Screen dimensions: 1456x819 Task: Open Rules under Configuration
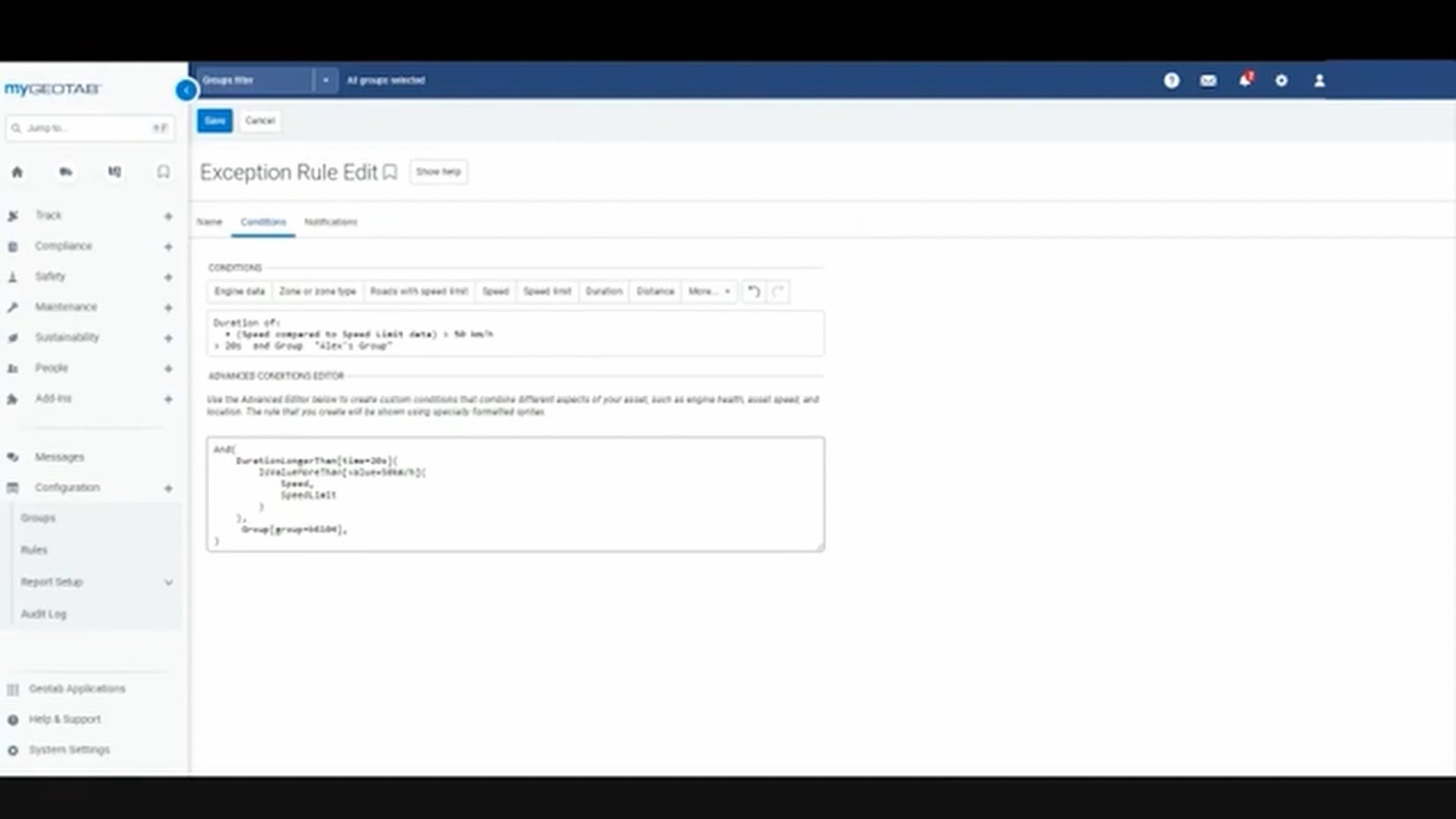(x=34, y=550)
